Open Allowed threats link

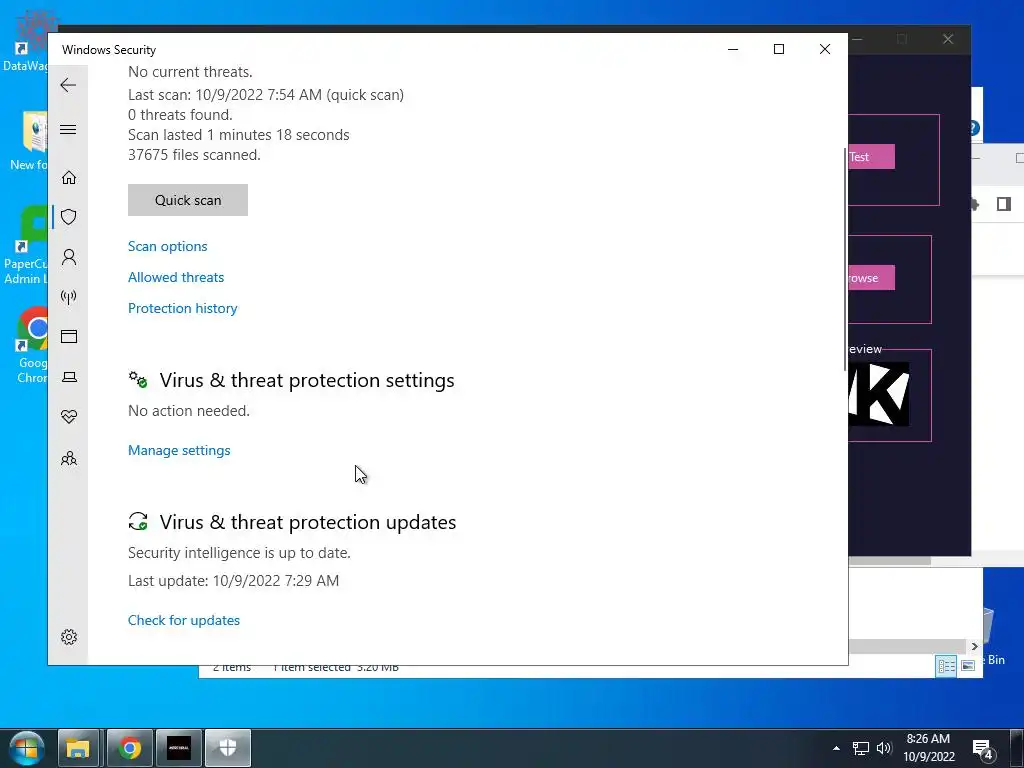[176, 277]
